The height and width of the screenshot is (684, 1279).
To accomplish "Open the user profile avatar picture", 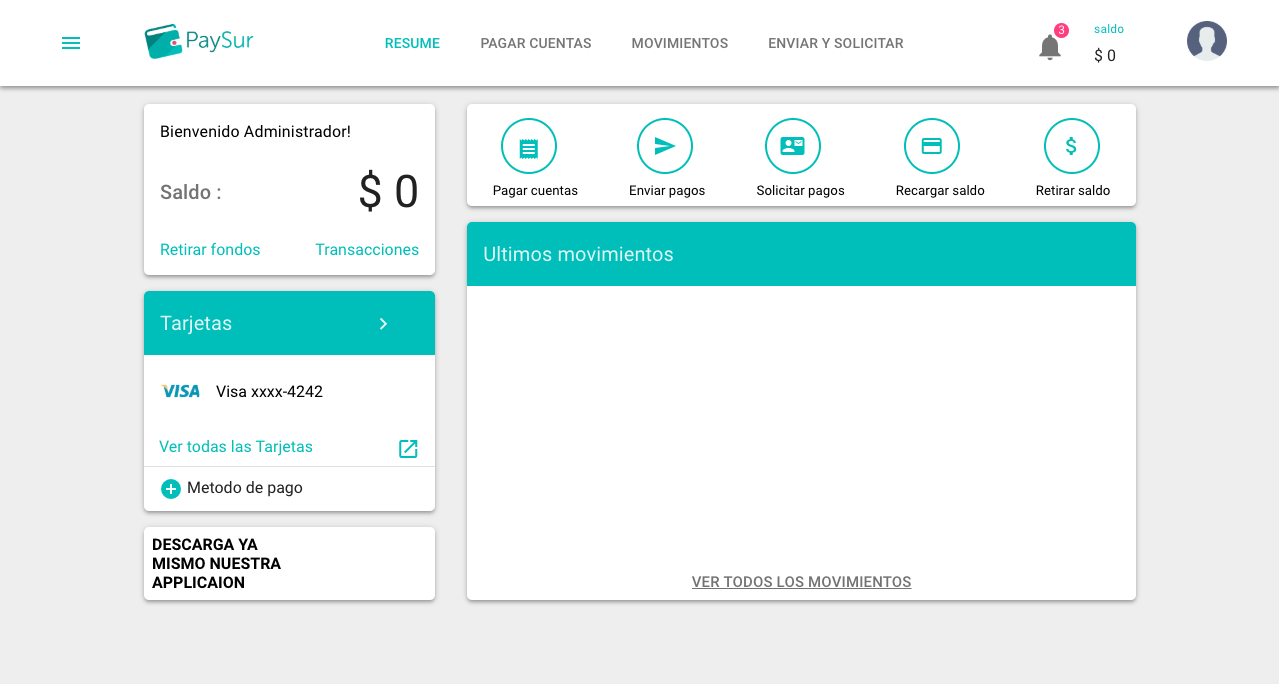I will pyautogui.click(x=1206, y=41).
